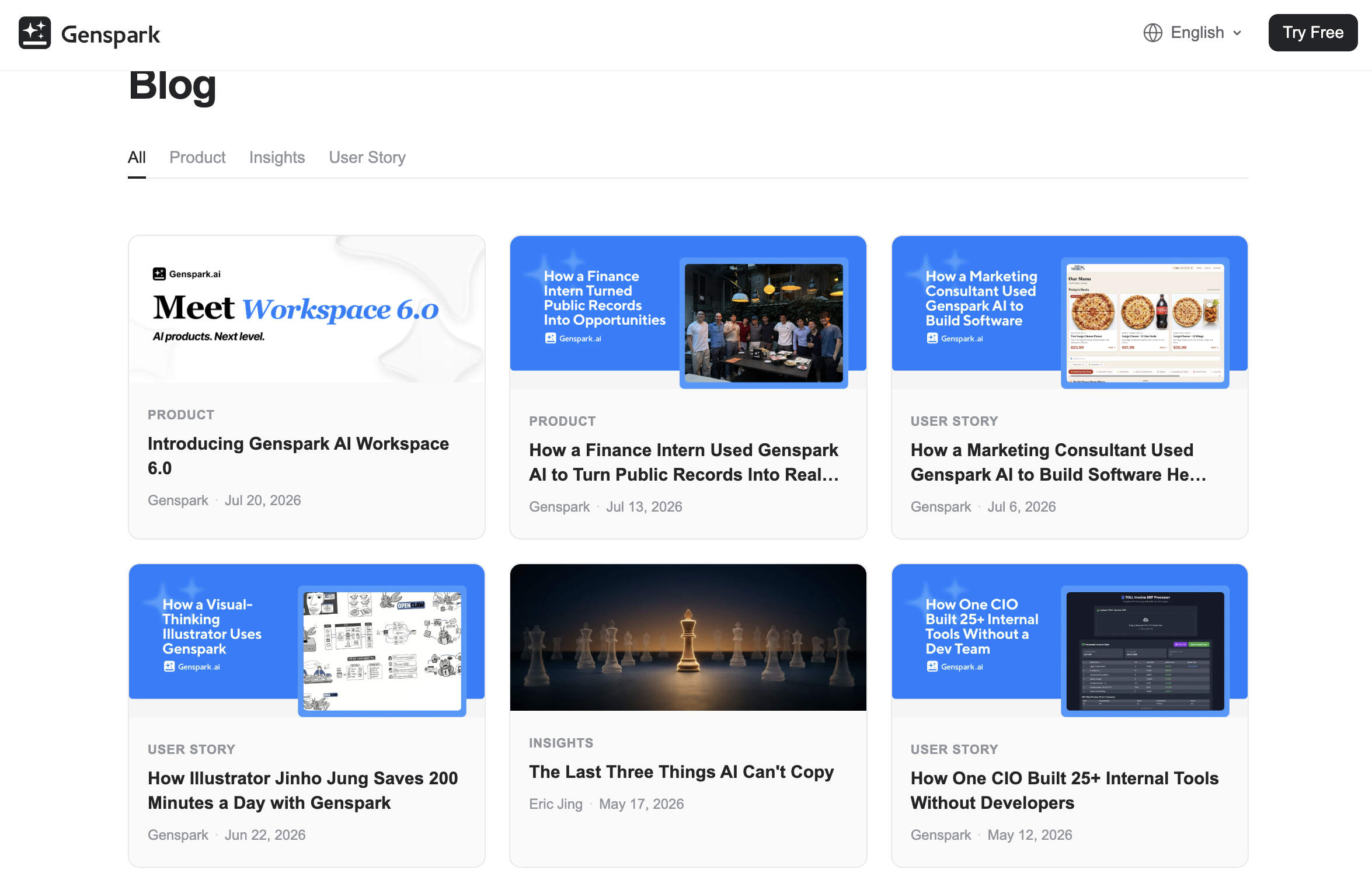
Task: Switch to the User Story tab
Action: point(367,157)
